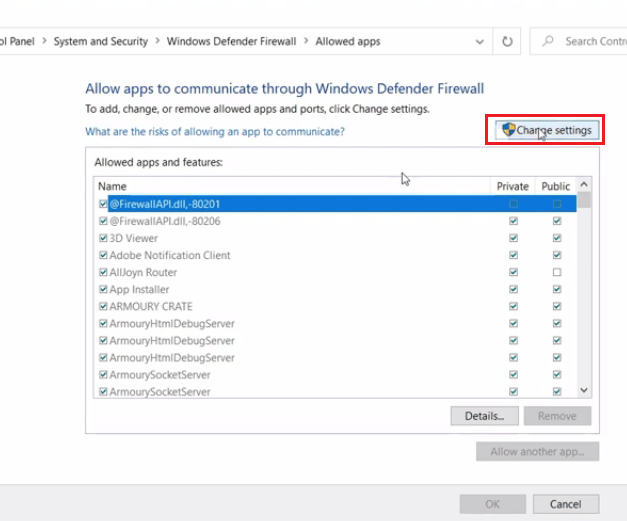Open the address bar history dropdown
627x521 pixels.
click(479, 42)
